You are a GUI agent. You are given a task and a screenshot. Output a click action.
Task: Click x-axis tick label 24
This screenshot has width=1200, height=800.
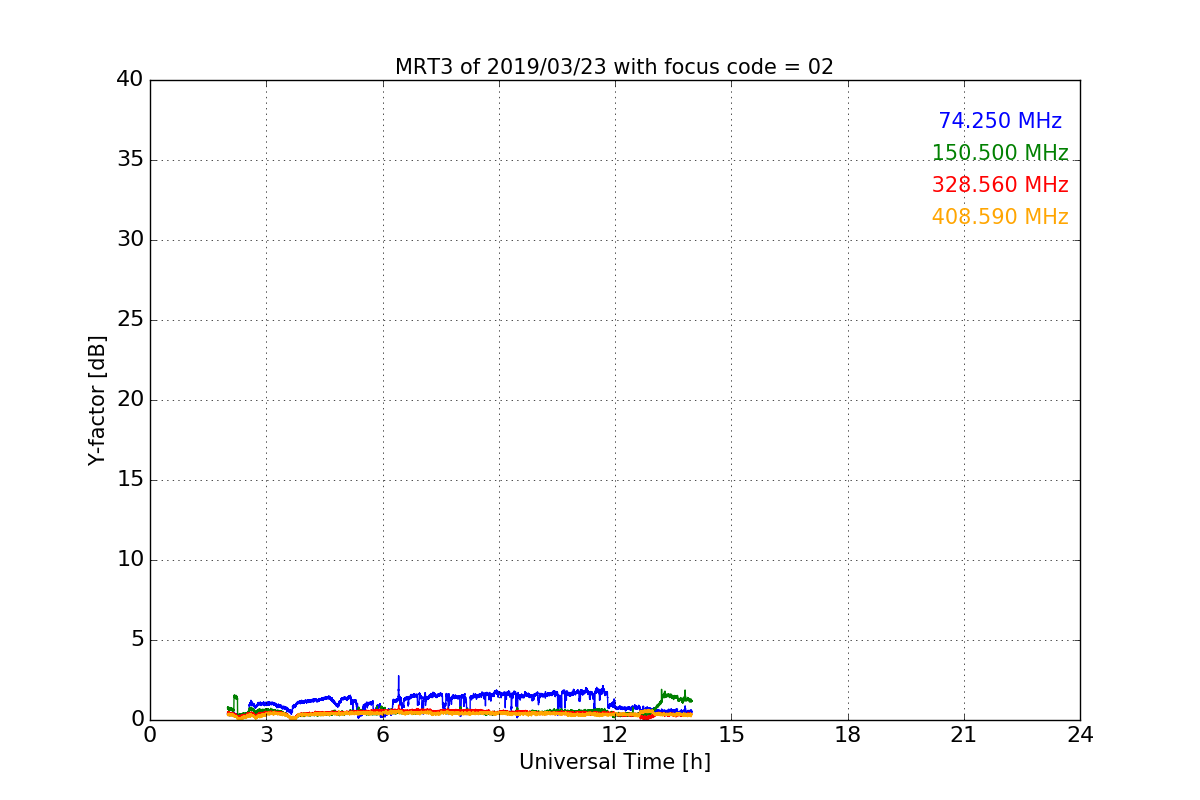(1080, 735)
